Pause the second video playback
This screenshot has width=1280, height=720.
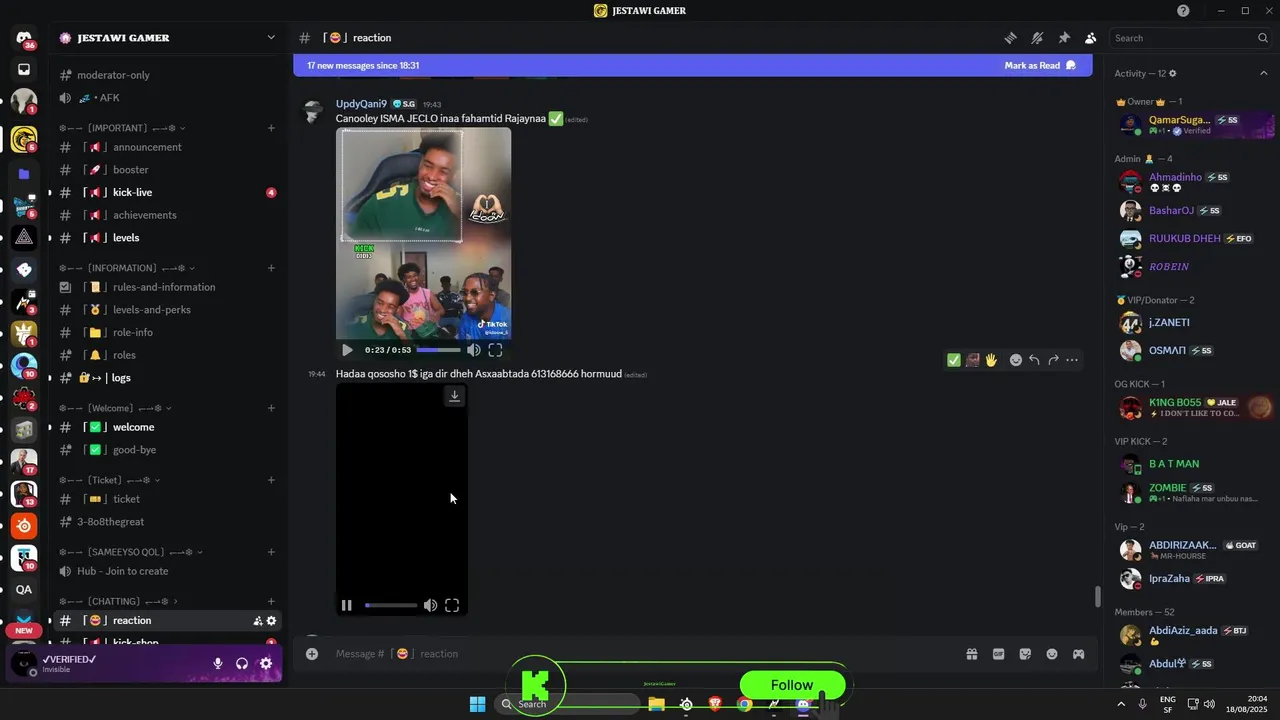(x=346, y=605)
